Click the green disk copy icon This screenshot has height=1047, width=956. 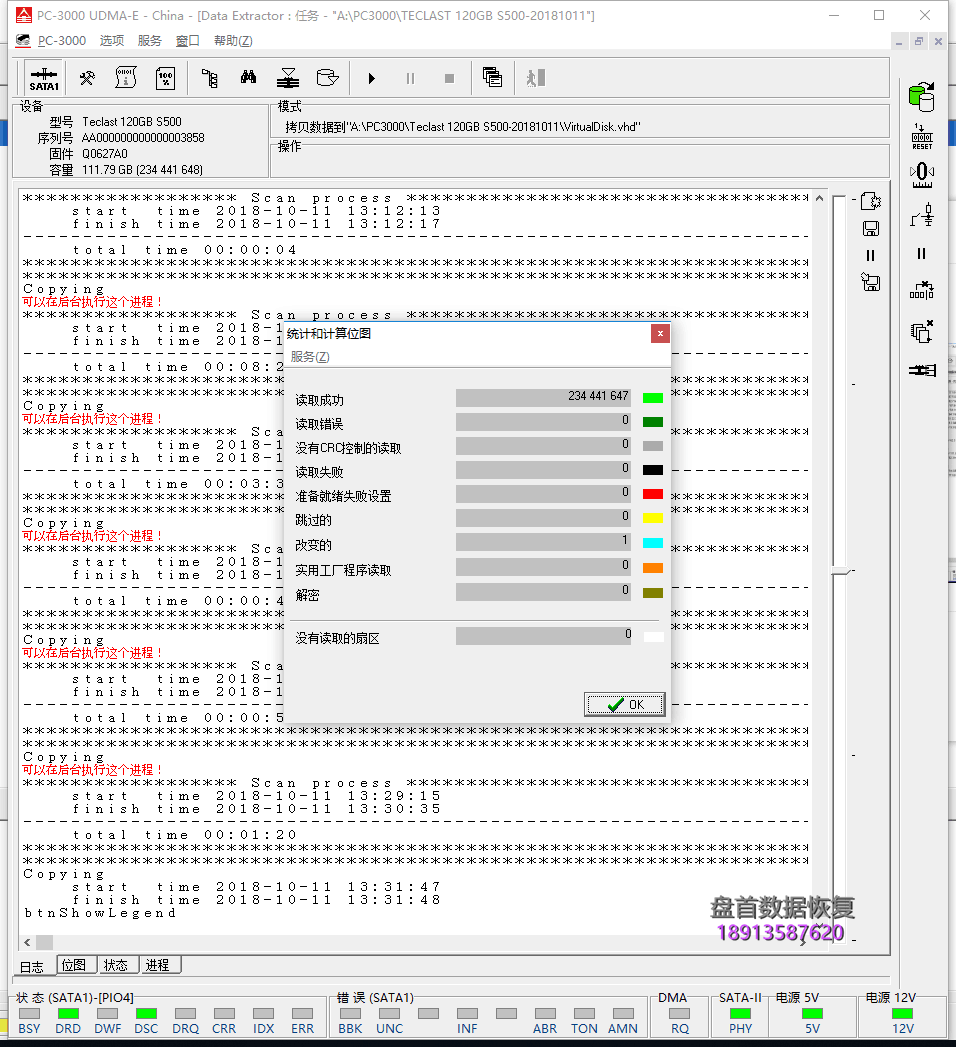(920, 97)
